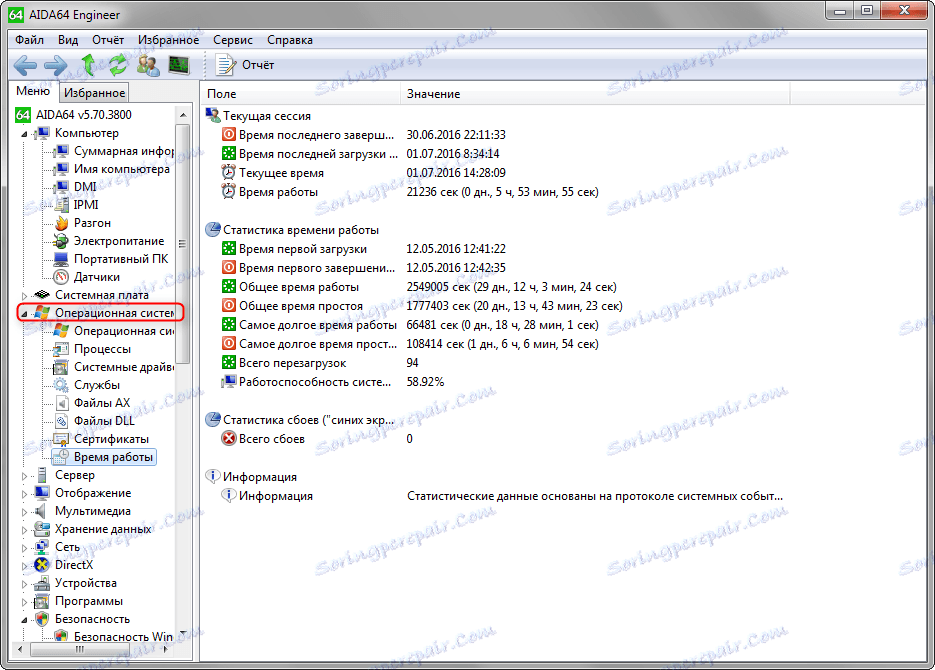
Task: Click the tree horizontal scrollbar right arrow
Action: [166, 649]
